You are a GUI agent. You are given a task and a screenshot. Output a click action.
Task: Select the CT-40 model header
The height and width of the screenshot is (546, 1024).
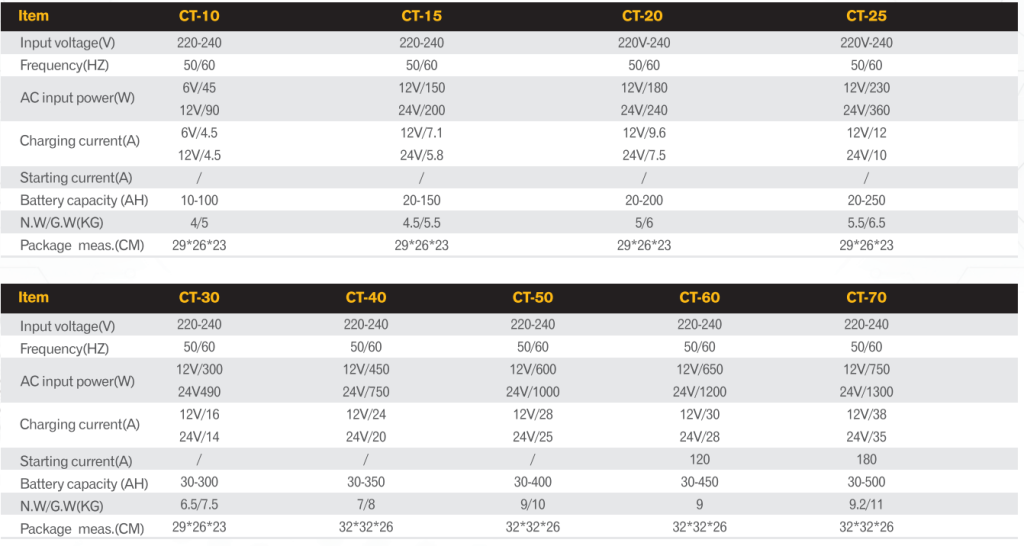366,297
